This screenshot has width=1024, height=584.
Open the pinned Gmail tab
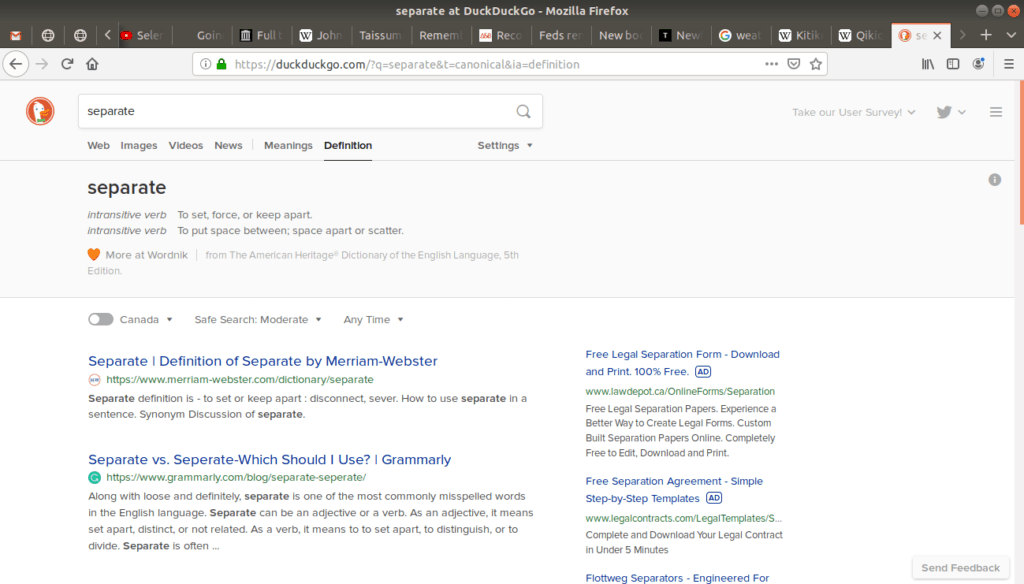[x=16, y=35]
